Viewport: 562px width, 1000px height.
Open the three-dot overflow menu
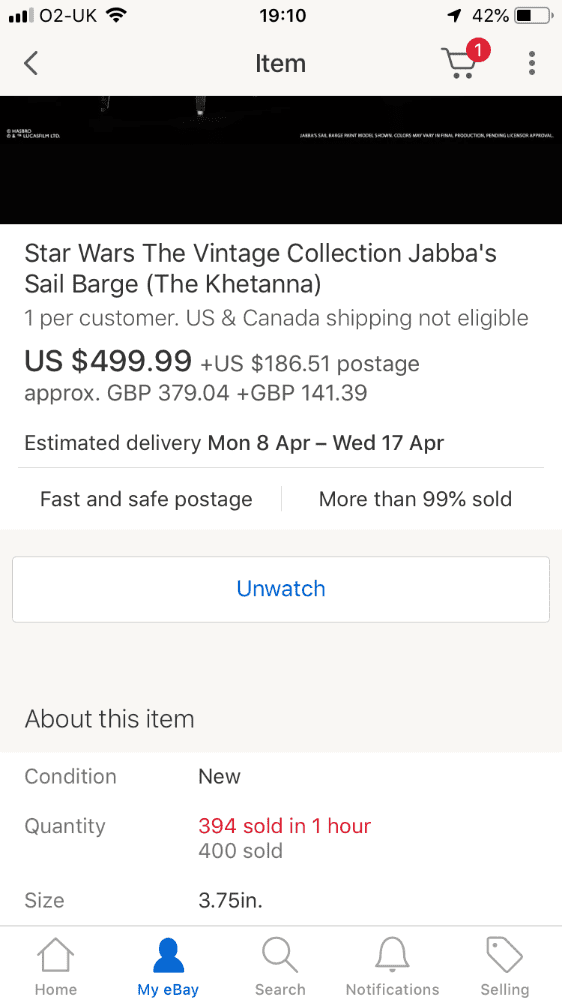coord(532,63)
